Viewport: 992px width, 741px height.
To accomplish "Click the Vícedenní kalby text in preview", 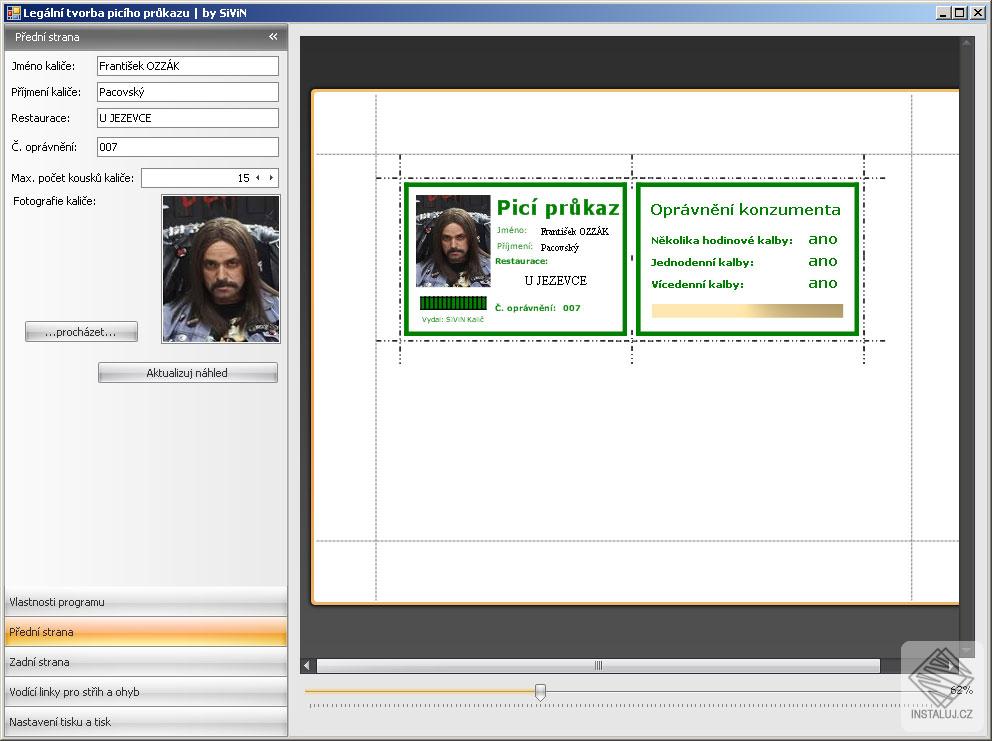I will point(697,284).
